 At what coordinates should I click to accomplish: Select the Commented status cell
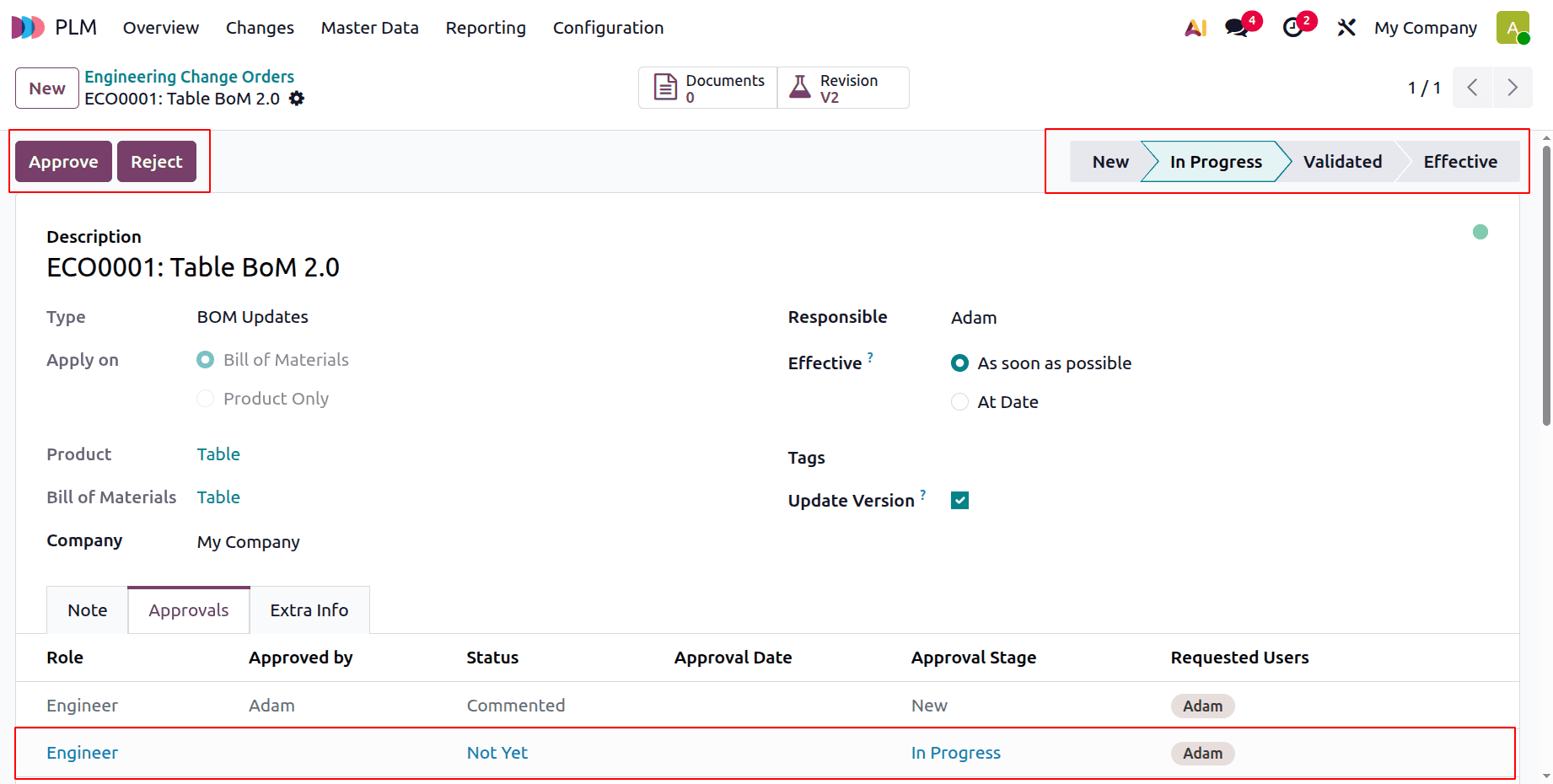point(516,706)
